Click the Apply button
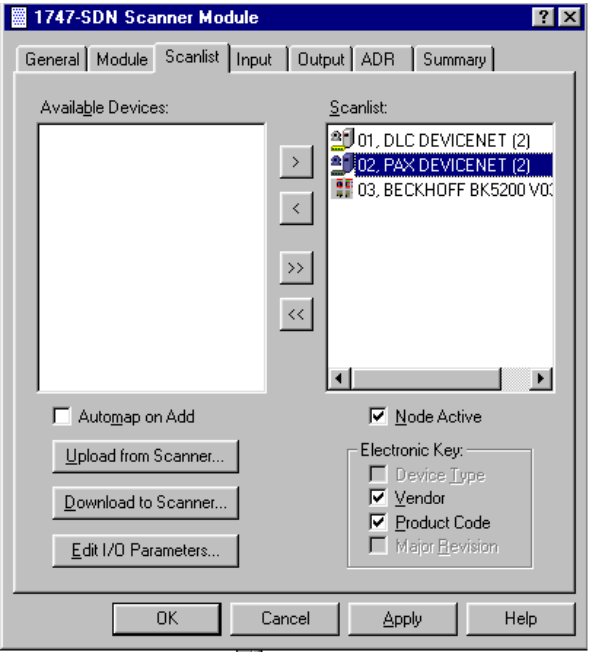 (x=403, y=618)
